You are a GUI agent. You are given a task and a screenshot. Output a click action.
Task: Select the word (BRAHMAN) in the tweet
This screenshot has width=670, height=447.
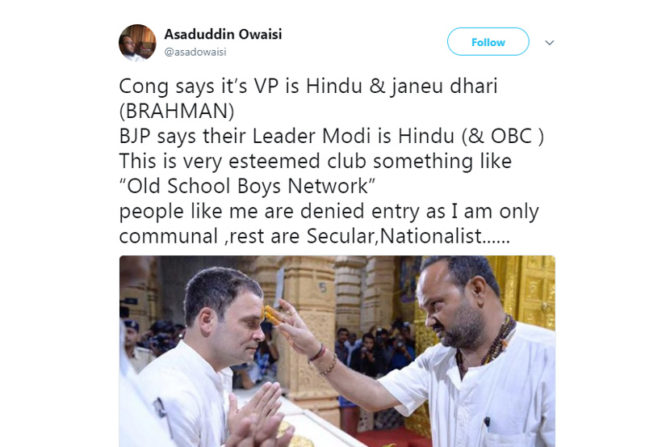click(x=177, y=111)
